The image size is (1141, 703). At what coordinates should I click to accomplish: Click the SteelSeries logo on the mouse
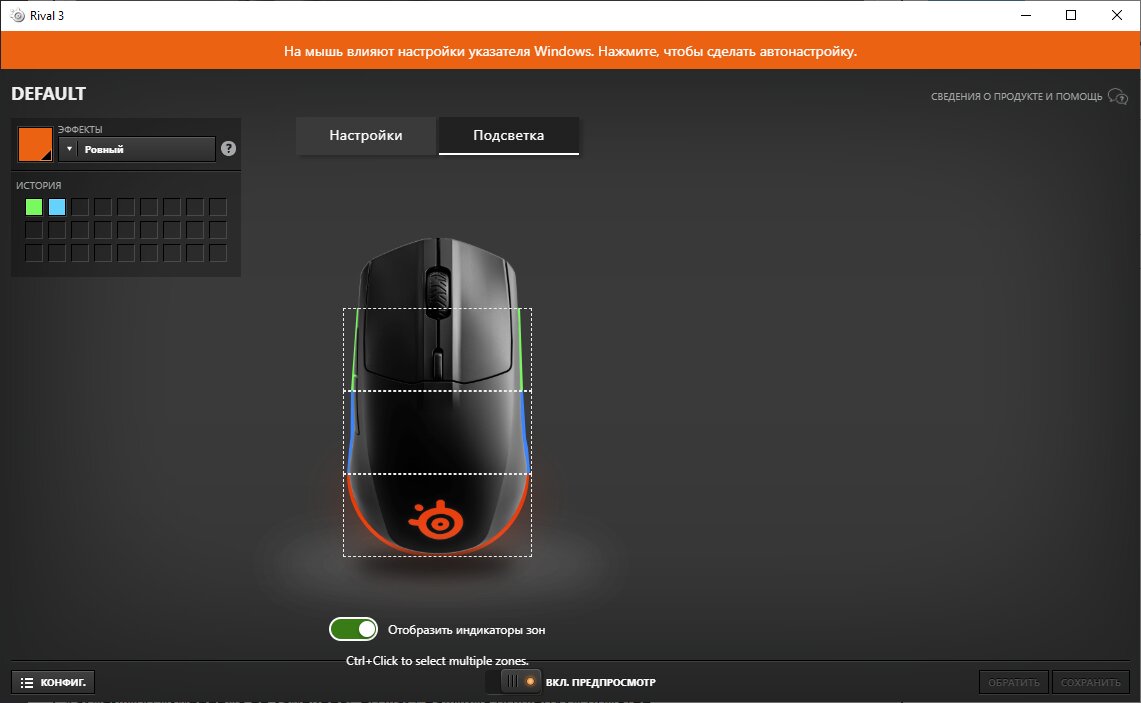tap(436, 519)
